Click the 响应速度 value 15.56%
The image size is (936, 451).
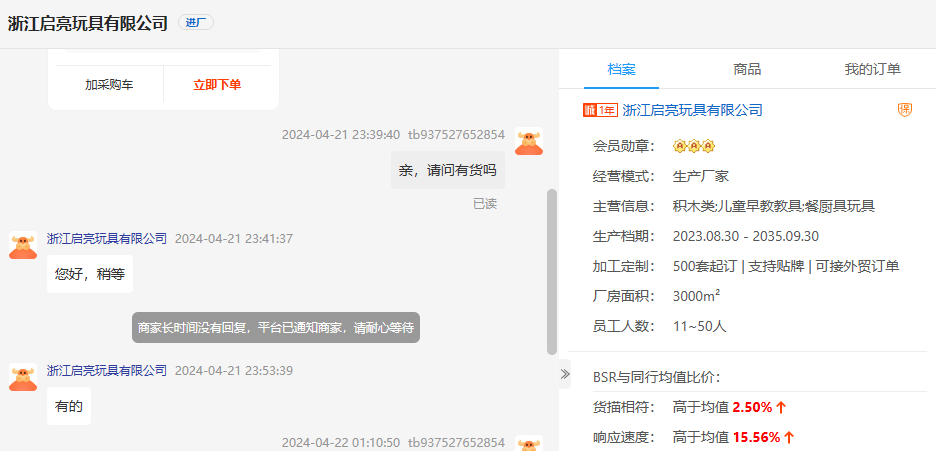coord(756,437)
